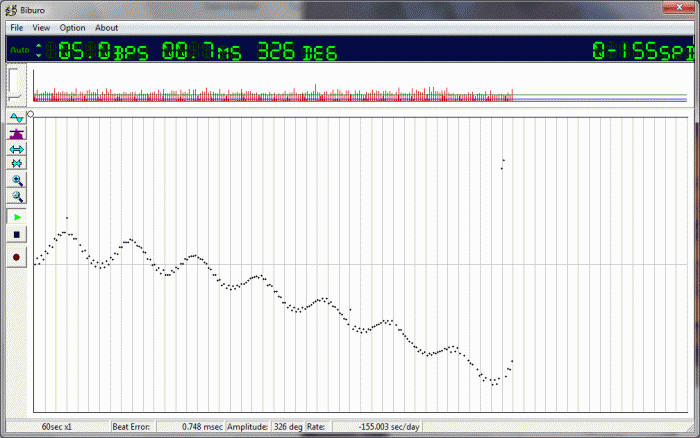Click the '-155.003 sec/day' rate value
The width and height of the screenshot is (700, 438).
tap(389, 427)
